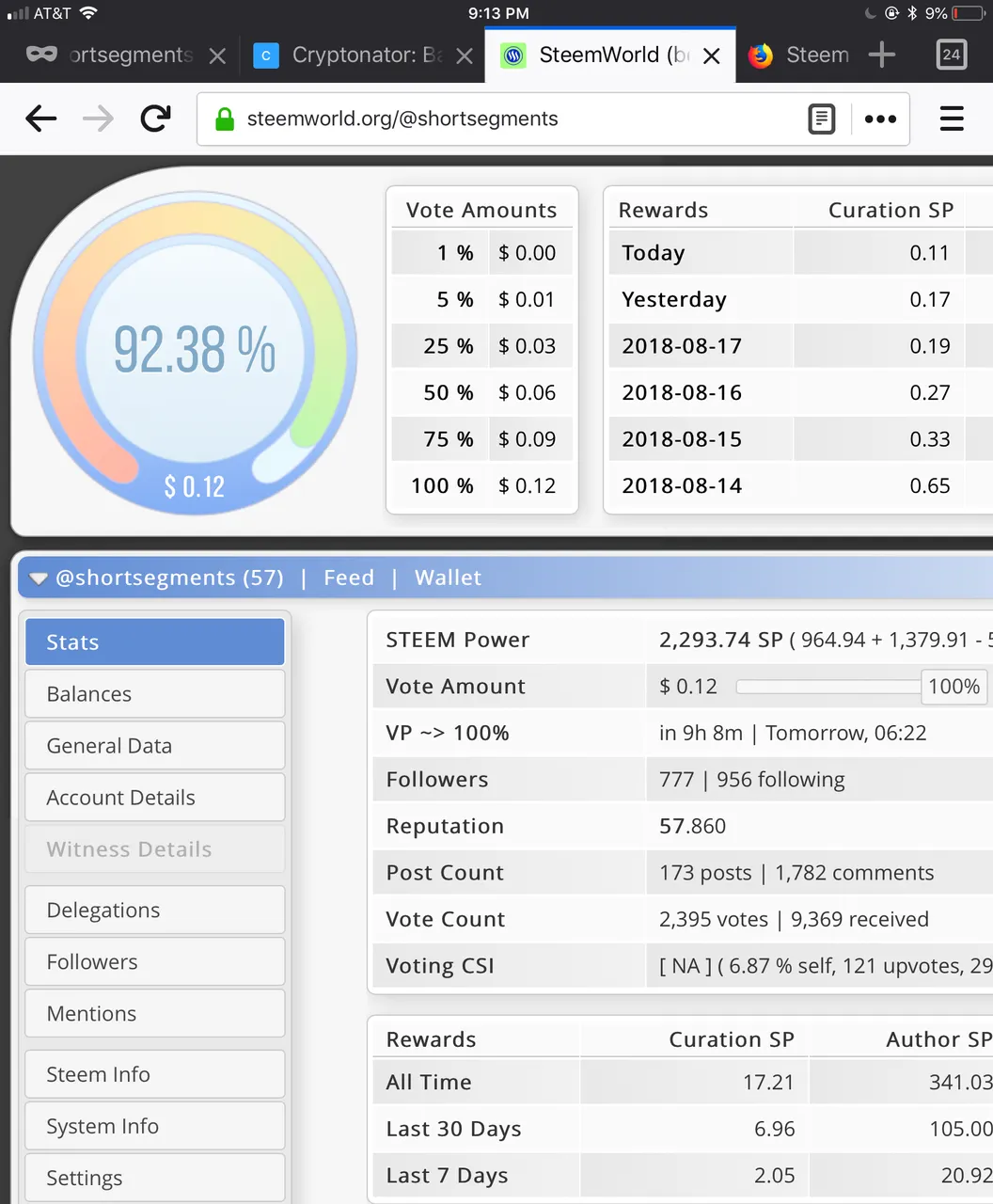Click the 2018-08-14 rewards row

pyautogui.click(x=799, y=485)
